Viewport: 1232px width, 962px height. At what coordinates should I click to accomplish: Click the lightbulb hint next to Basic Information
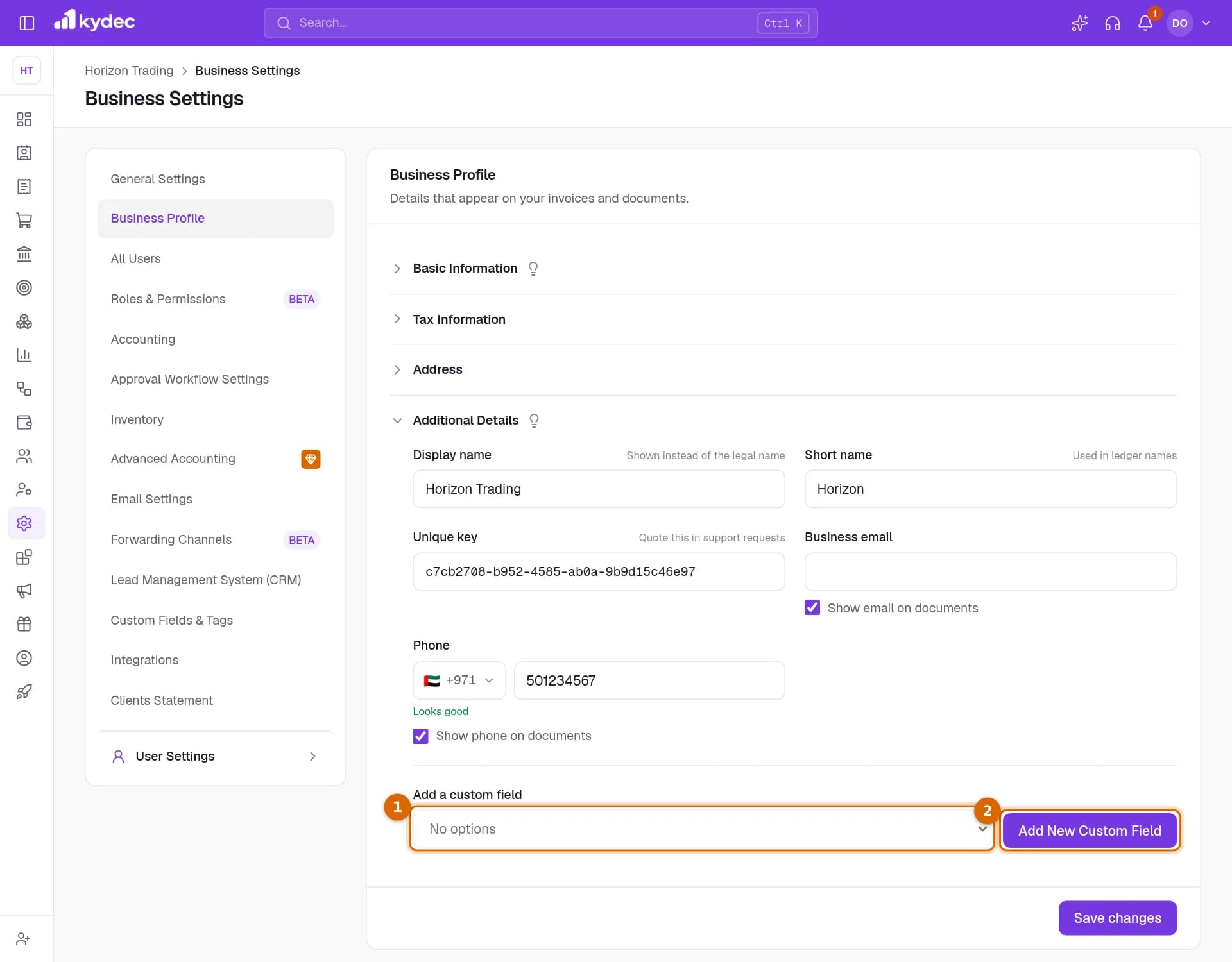[533, 268]
